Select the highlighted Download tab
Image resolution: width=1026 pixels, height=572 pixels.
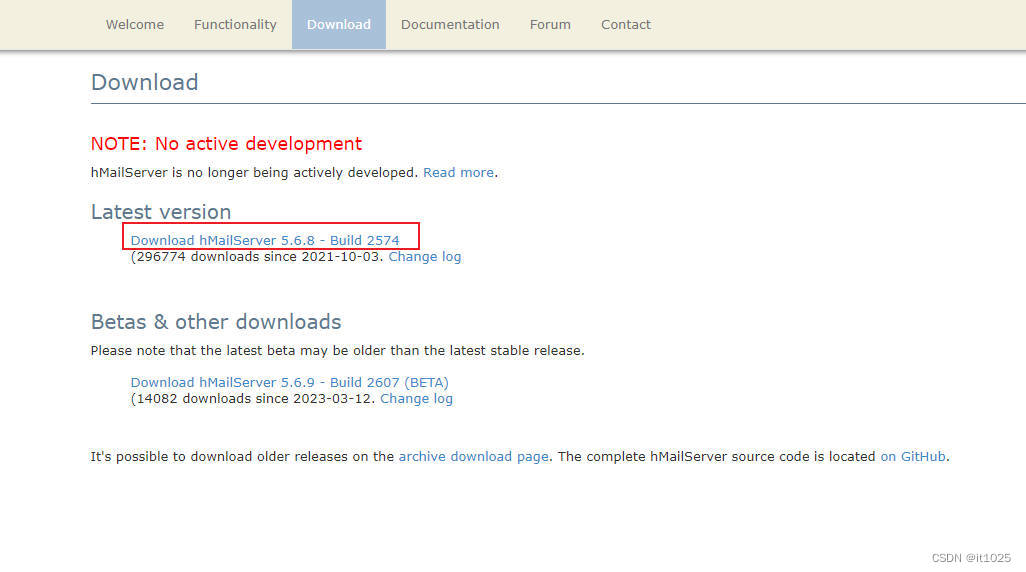[x=338, y=24]
